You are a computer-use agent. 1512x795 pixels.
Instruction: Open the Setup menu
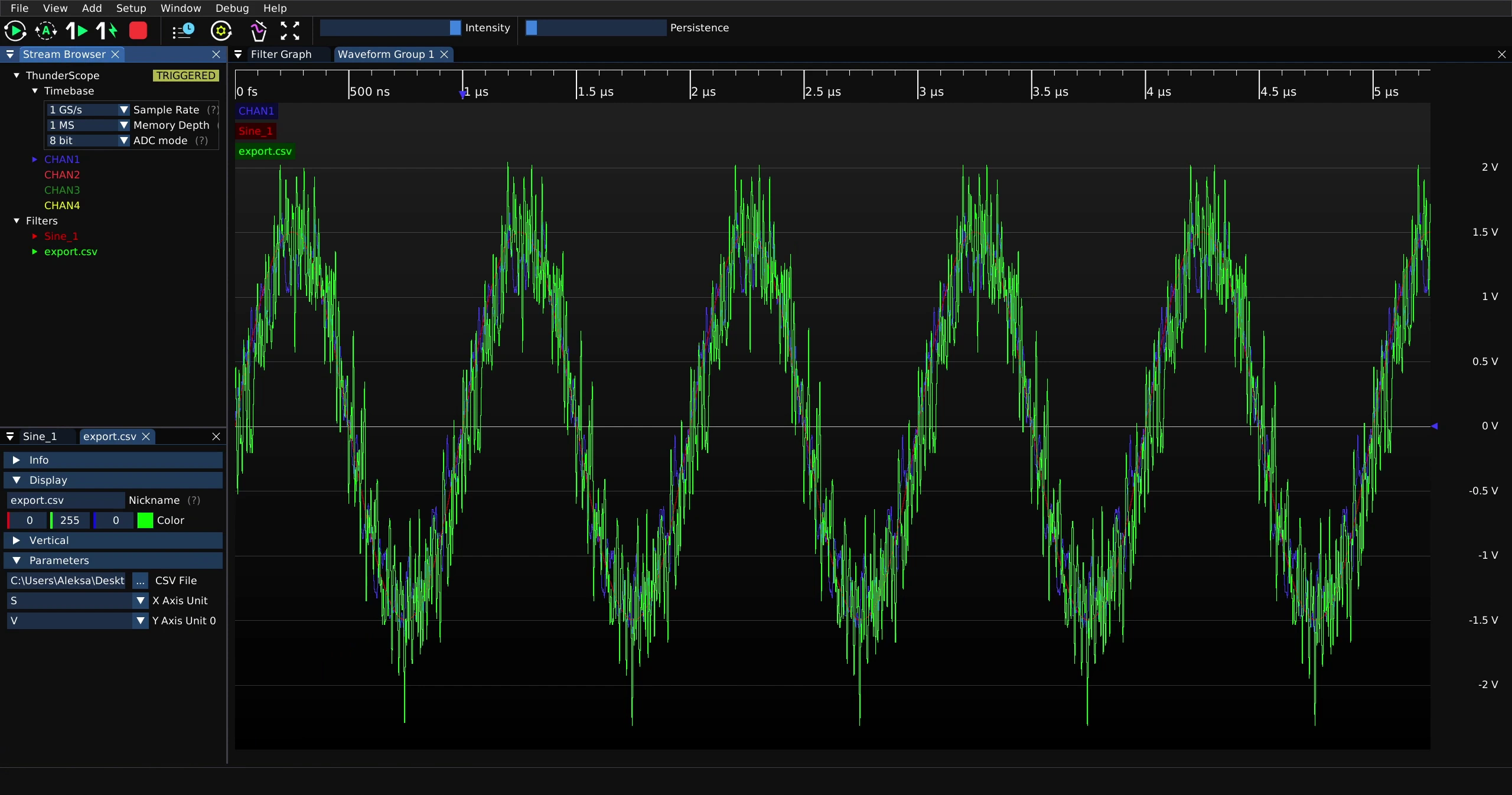coord(131,8)
